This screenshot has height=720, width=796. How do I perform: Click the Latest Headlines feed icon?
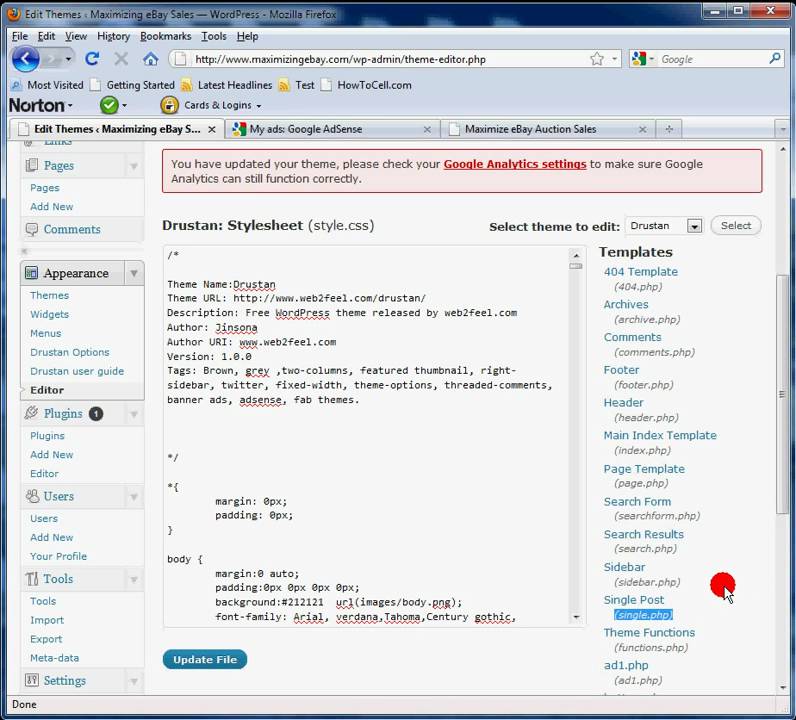click(187, 85)
